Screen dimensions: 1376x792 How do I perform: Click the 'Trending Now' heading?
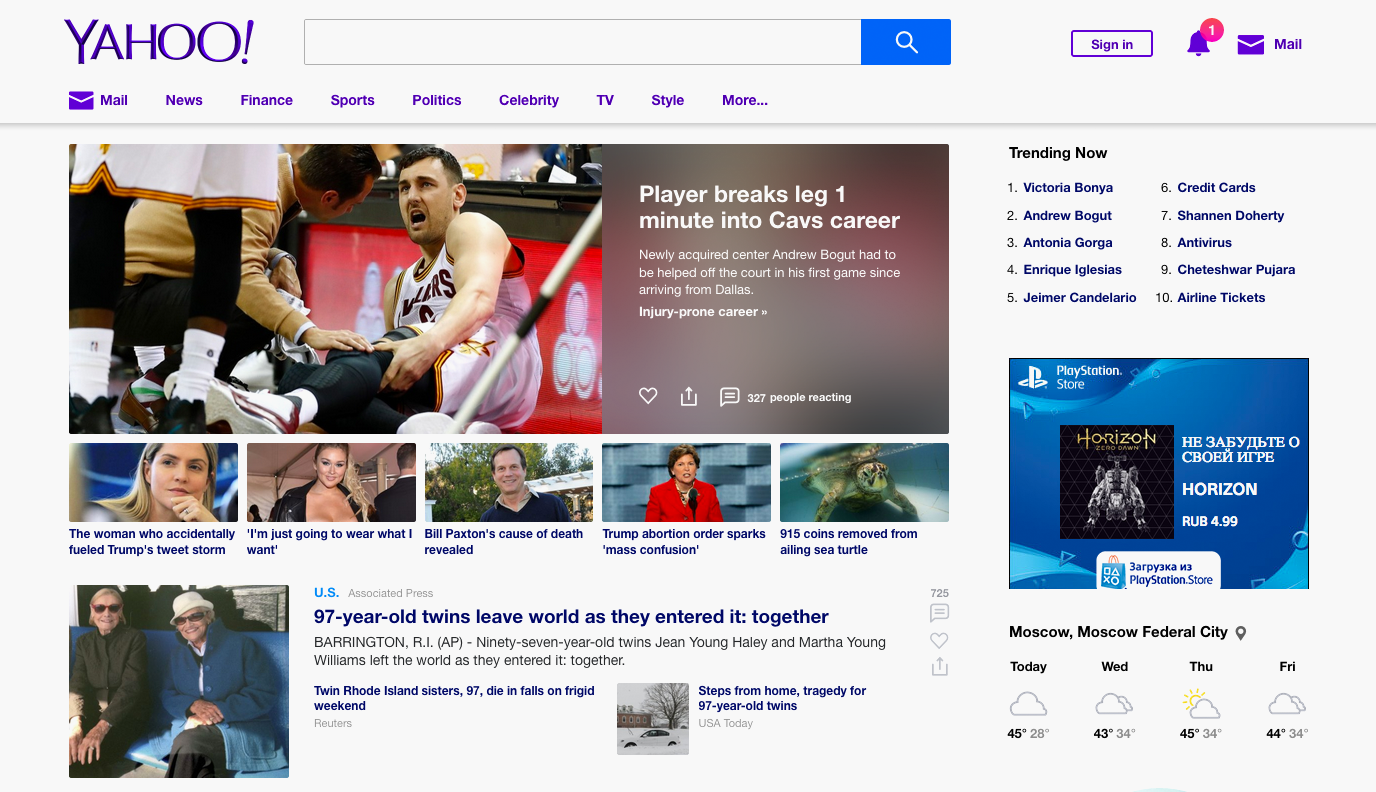(x=1058, y=153)
